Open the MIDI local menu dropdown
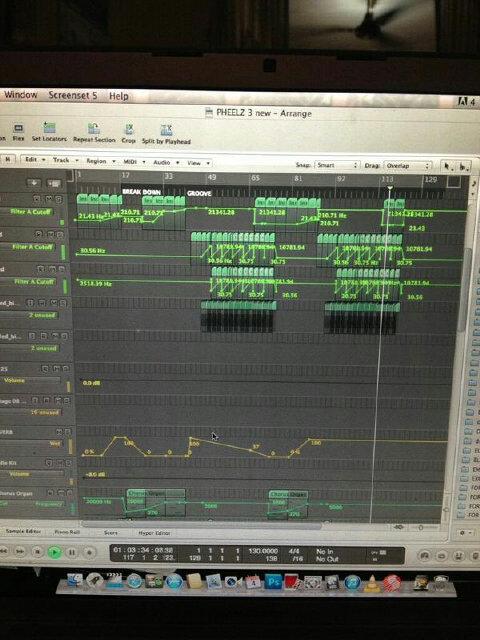Screen dimensions: 480x640 (134, 162)
